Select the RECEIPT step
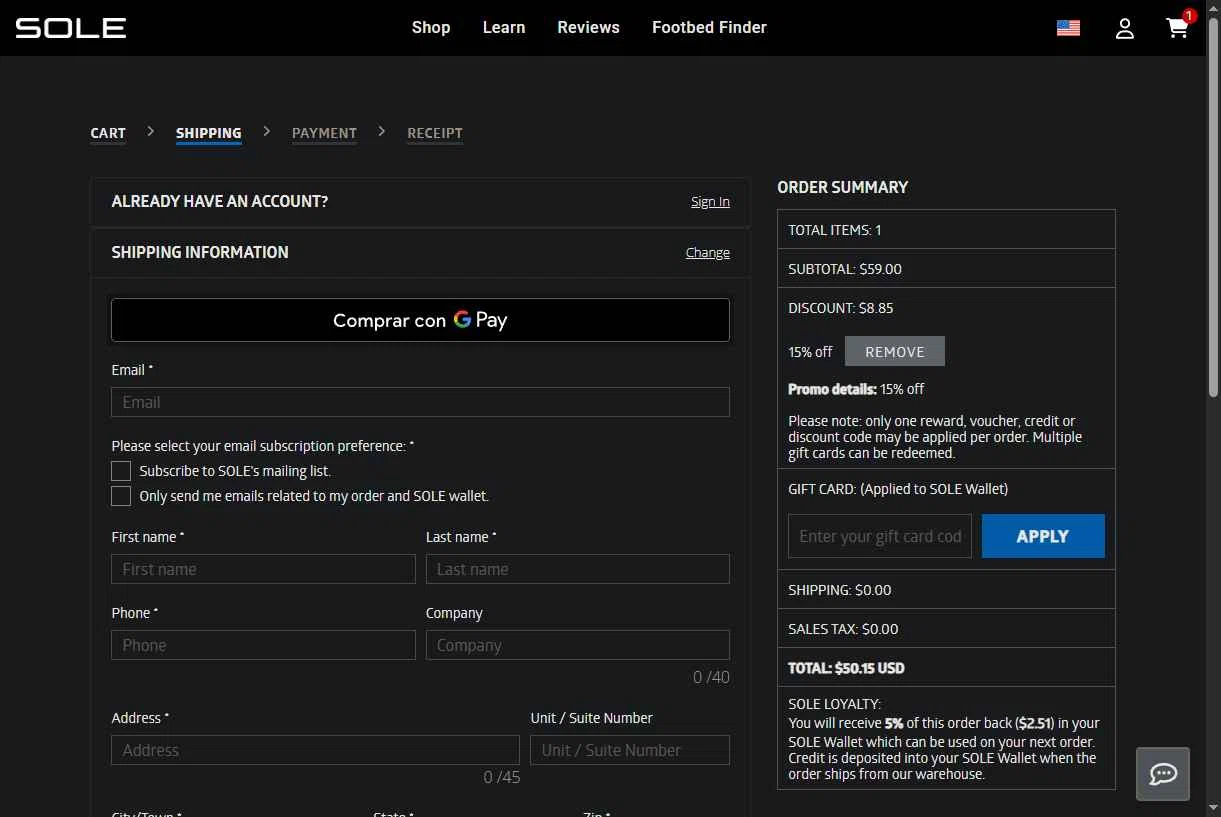Screen dimensions: 1221x817 click(435, 133)
